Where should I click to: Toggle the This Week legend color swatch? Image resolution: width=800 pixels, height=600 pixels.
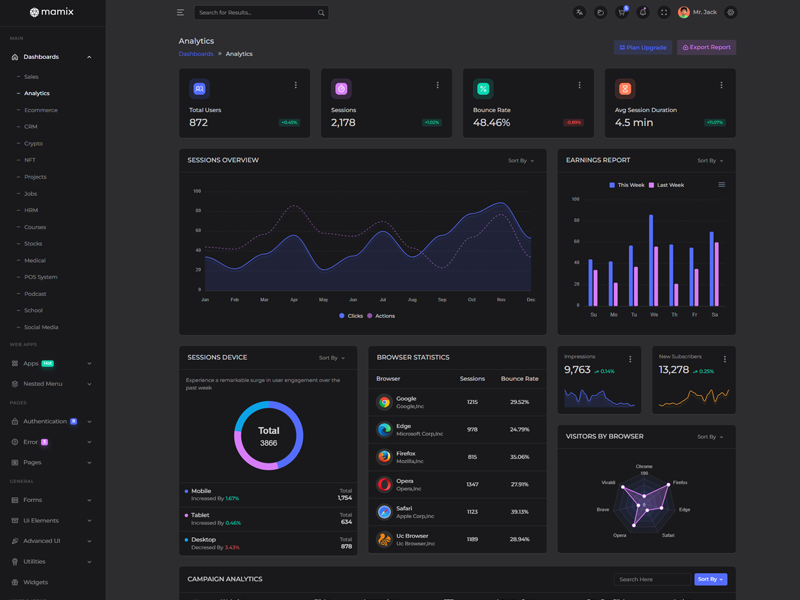(612, 185)
